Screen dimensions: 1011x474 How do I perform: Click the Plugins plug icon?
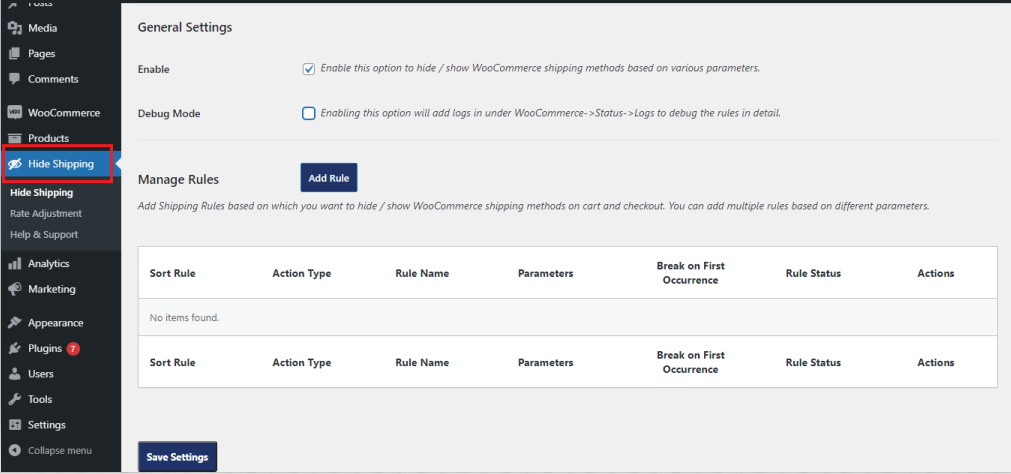pos(15,349)
